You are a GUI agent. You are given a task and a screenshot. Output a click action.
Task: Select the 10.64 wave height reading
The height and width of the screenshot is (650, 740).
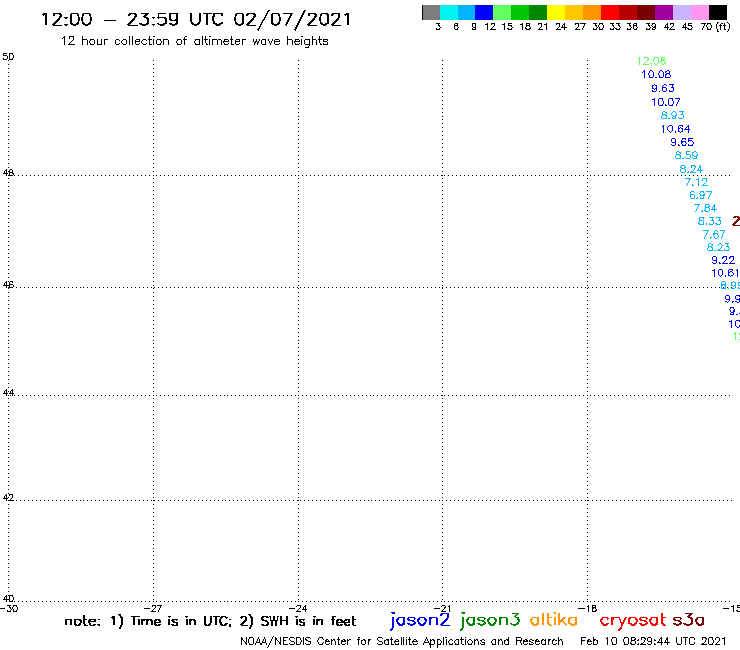pyautogui.click(x=675, y=129)
